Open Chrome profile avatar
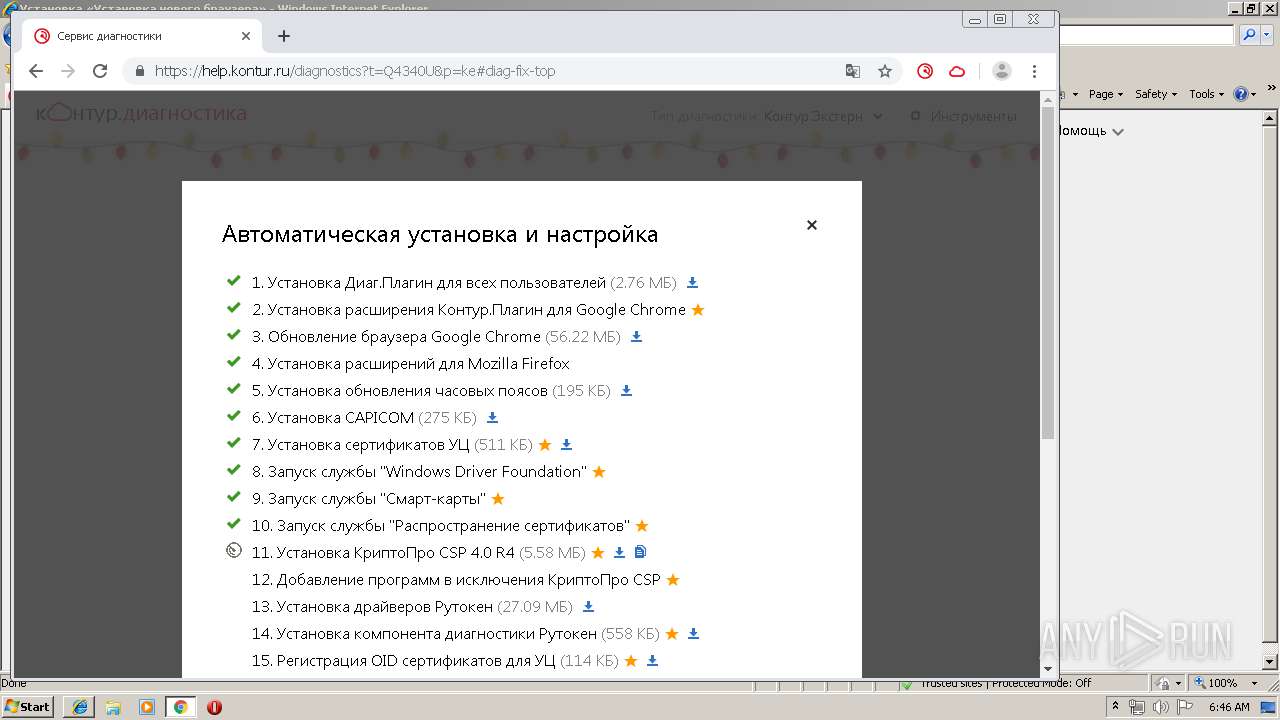Viewport: 1280px width, 720px height. (x=1001, y=71)
